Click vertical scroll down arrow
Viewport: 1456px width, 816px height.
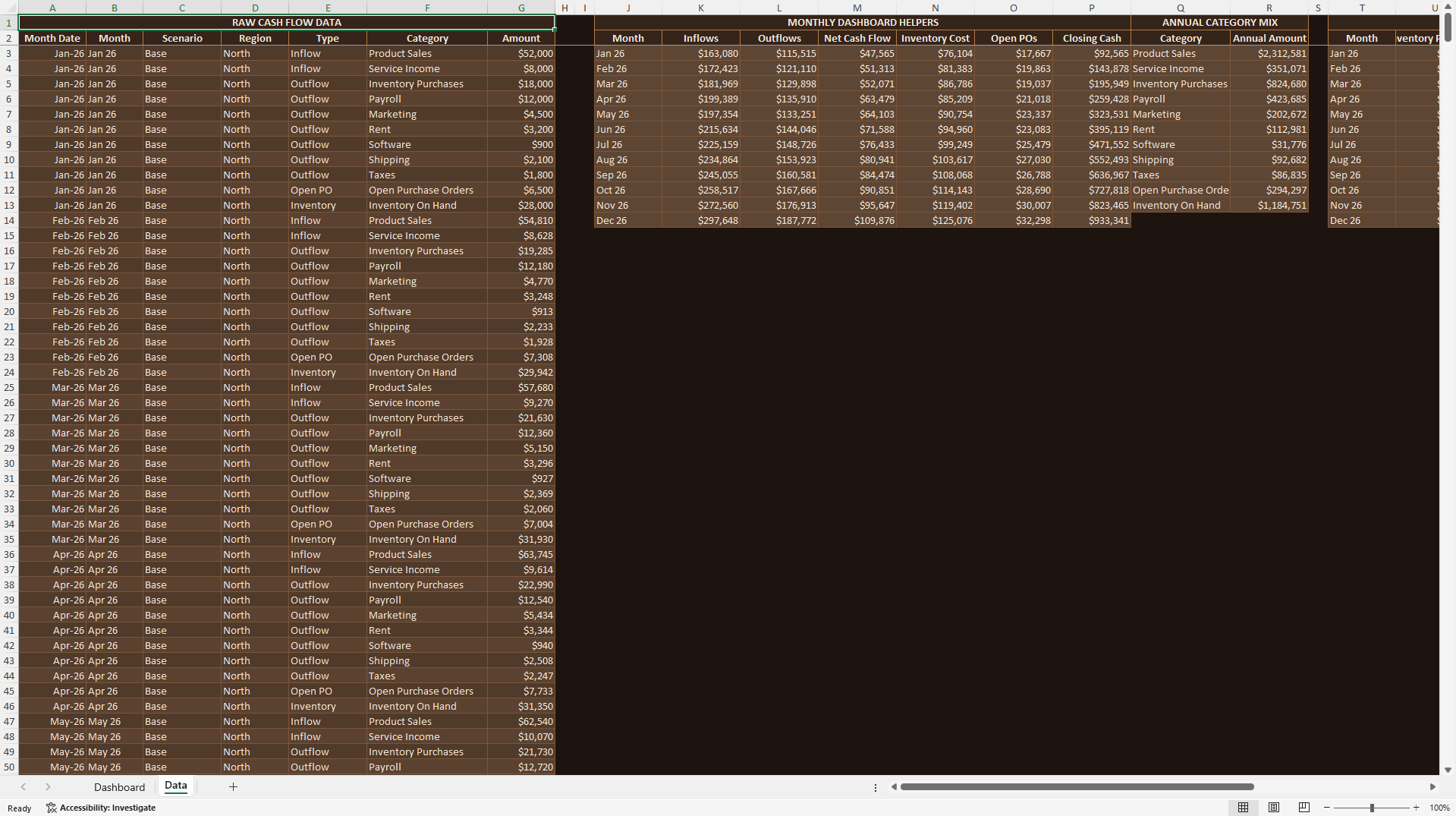point(1448,770)
